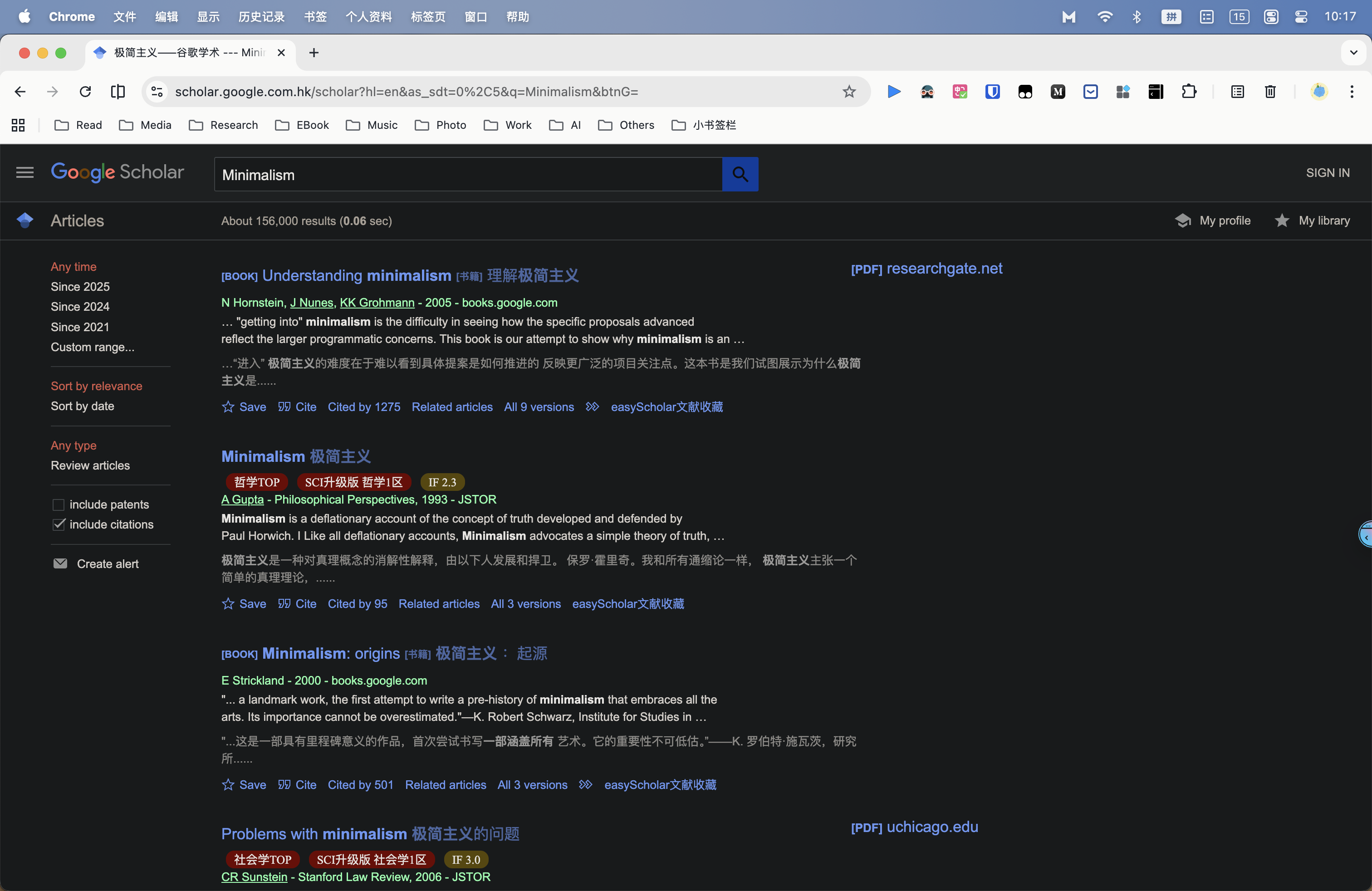Image resolution: width=1372 pixels, height=891 pixels.
Task: Disable include citations filter
Action: tap(59, 524)
